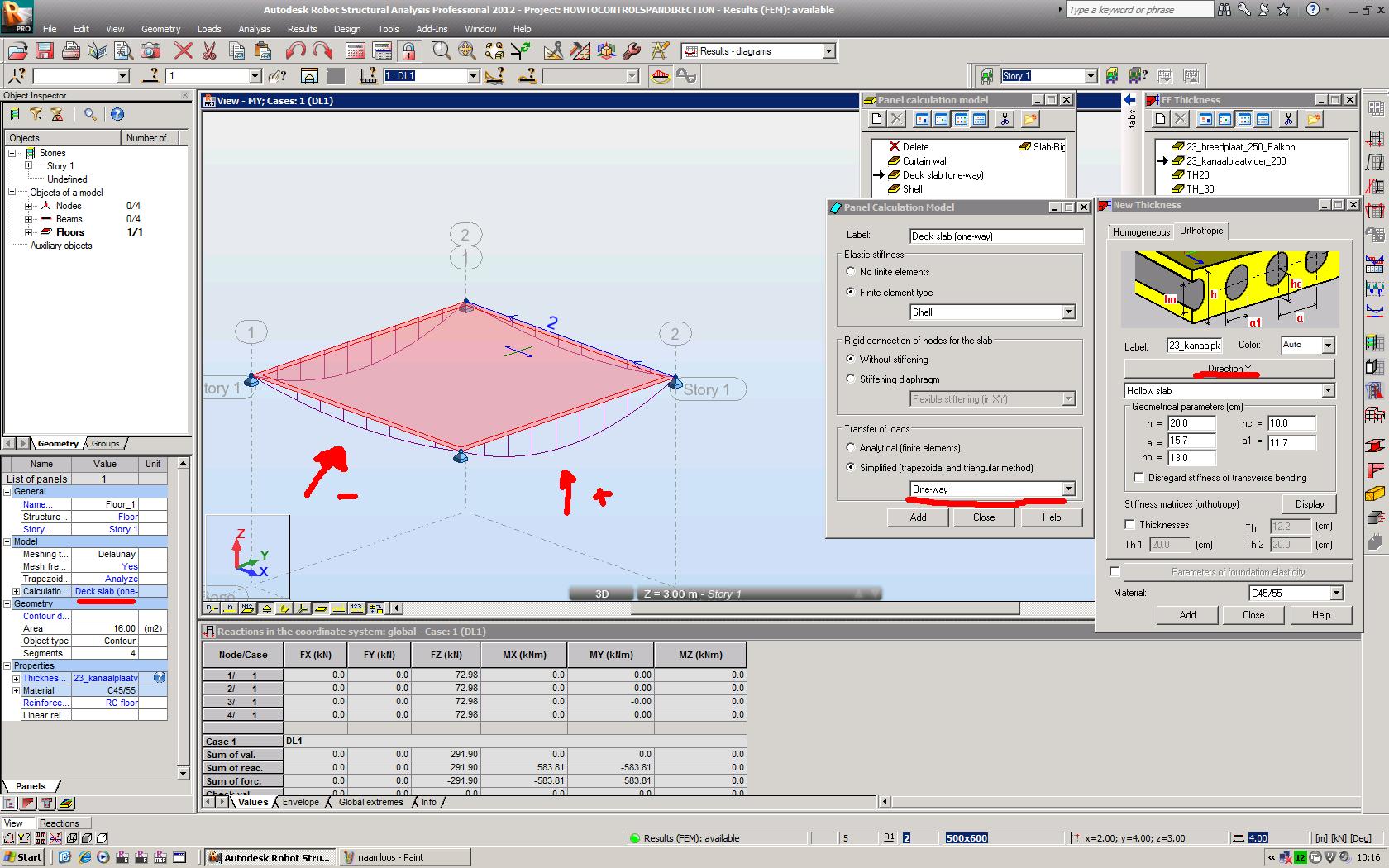Select the Finite element type radio button
Viewport: 1389px width, 868px height.
pyautogui.click(x=850, y=292)
